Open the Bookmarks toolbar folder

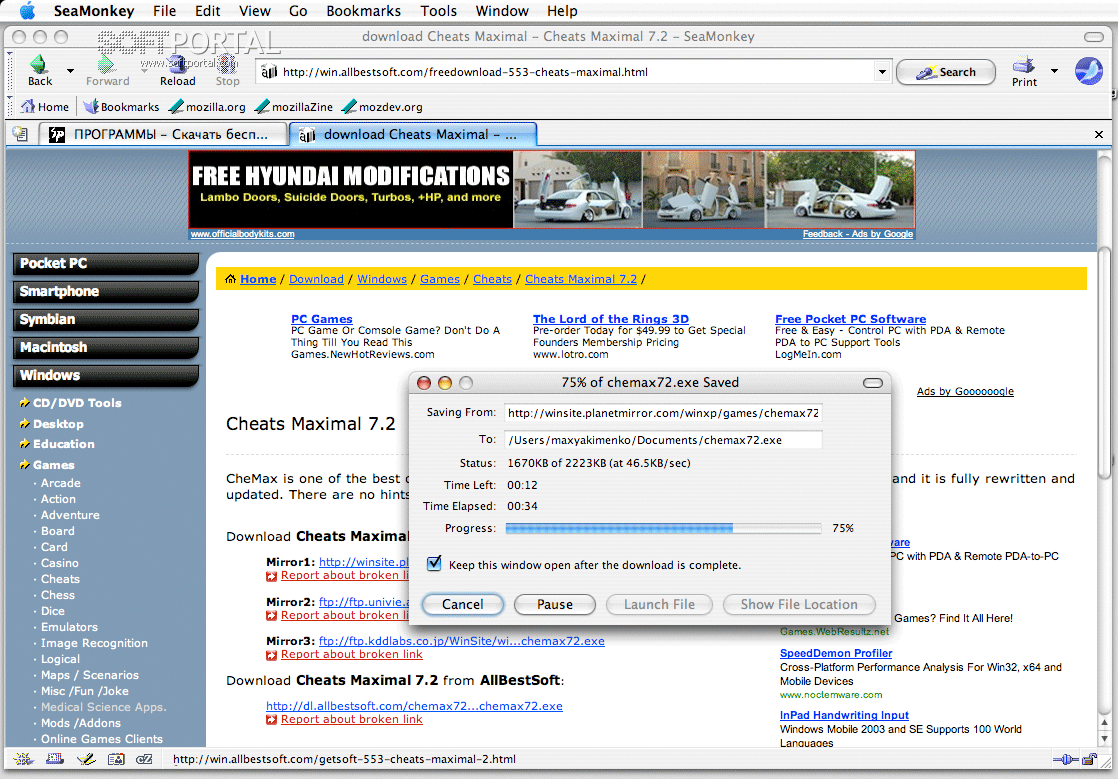pyautogui.click(x=121, y=106)
